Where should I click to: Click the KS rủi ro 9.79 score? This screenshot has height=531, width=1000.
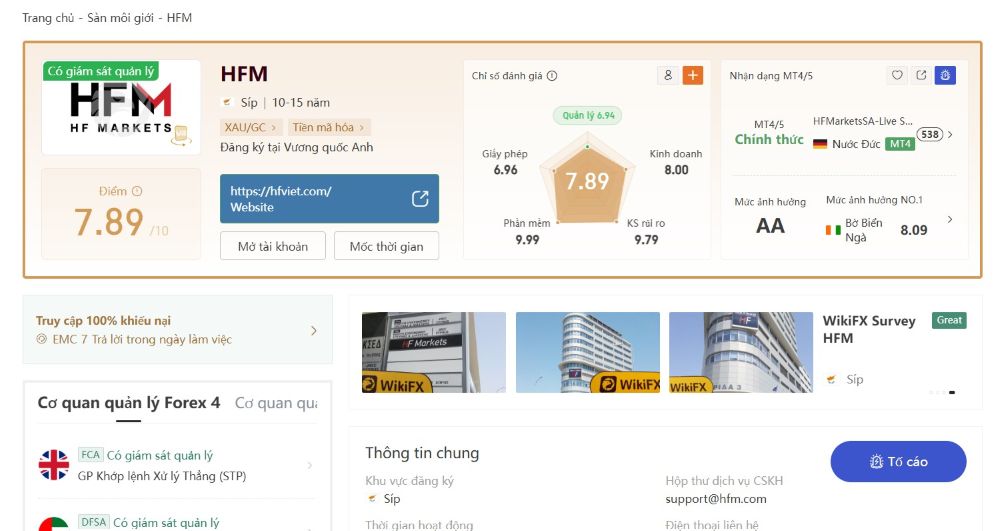tap(646, 231)
